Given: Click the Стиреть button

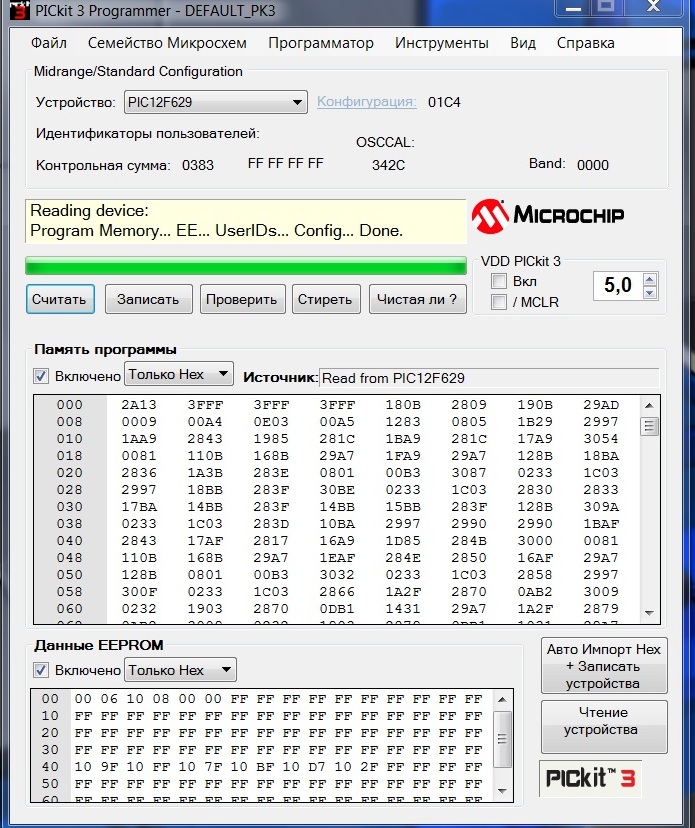Looking at the screenshot, I should [326, 299].
